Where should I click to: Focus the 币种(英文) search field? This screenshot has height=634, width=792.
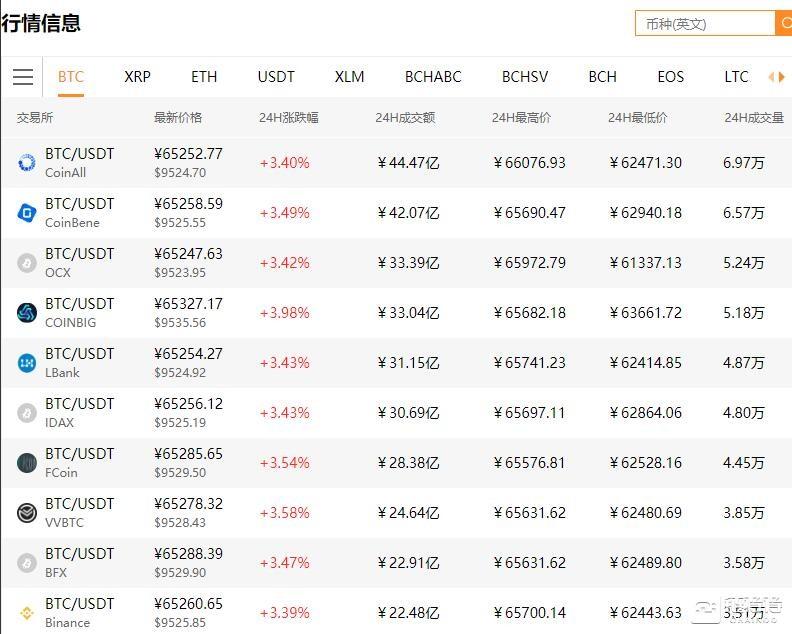(705, 23)
